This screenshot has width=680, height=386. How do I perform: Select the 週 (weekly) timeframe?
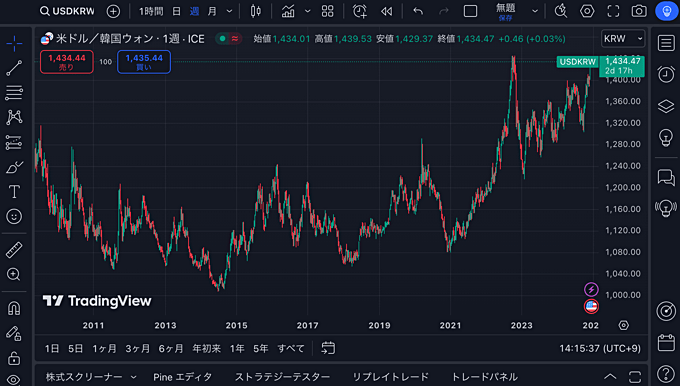tap(194, 11)
